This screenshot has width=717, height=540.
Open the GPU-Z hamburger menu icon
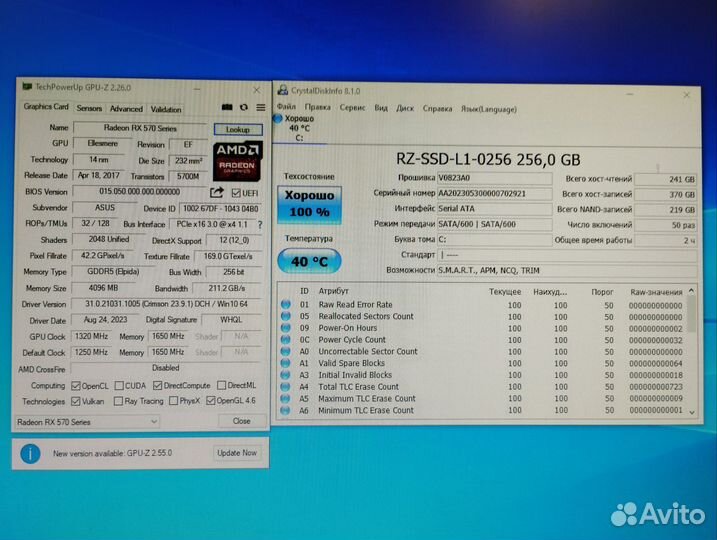[261, 107]
